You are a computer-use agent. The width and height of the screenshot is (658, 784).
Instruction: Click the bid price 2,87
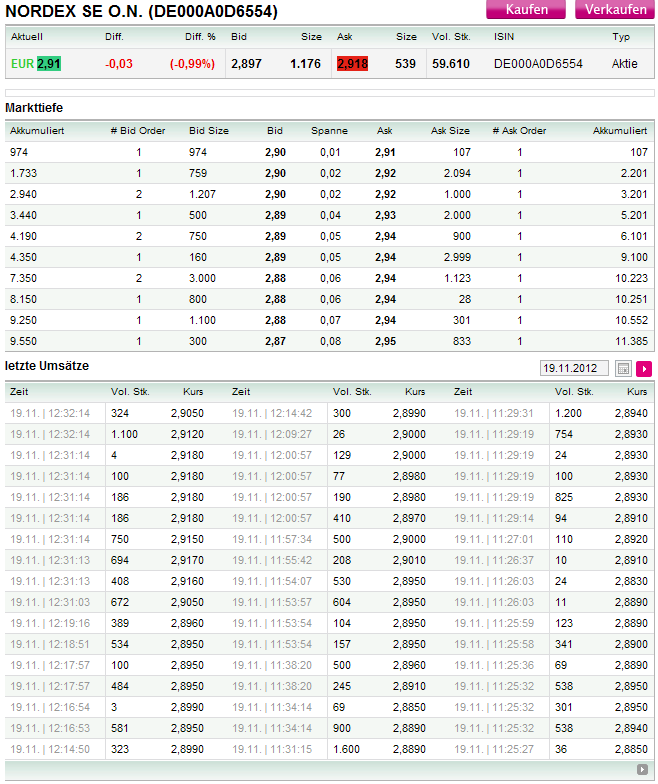275,341
